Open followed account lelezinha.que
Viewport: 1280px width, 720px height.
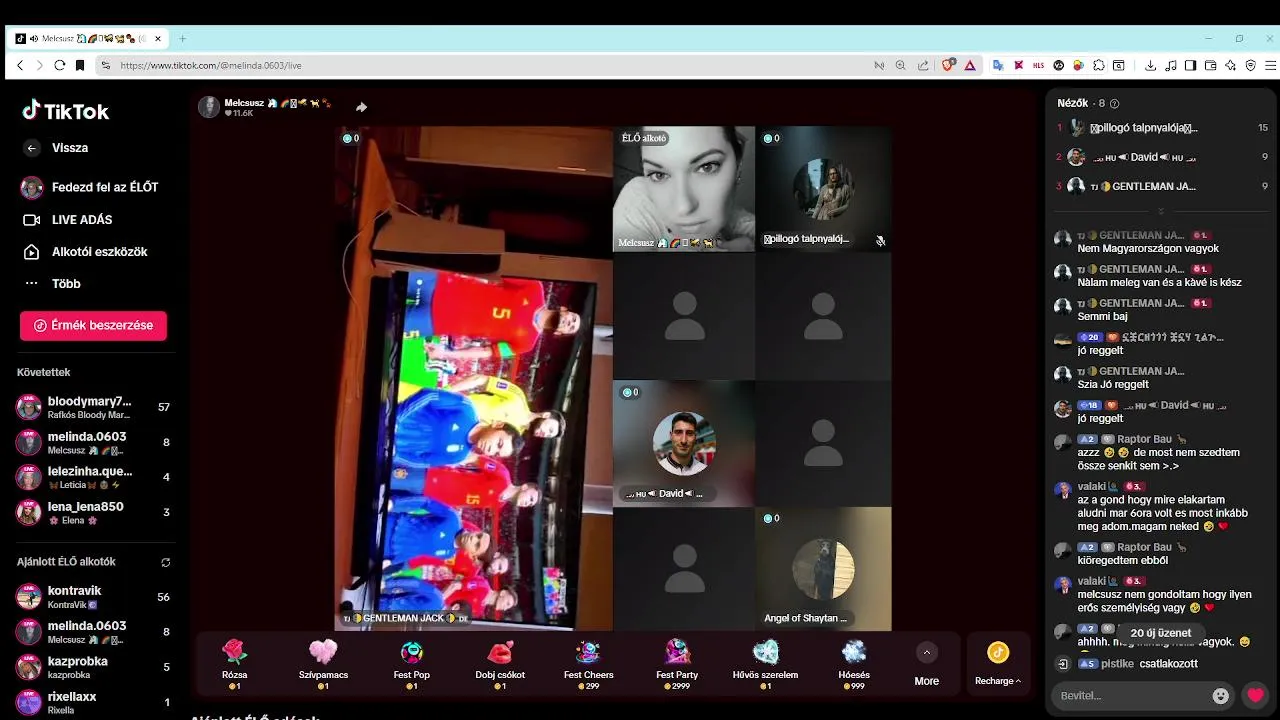93,477
